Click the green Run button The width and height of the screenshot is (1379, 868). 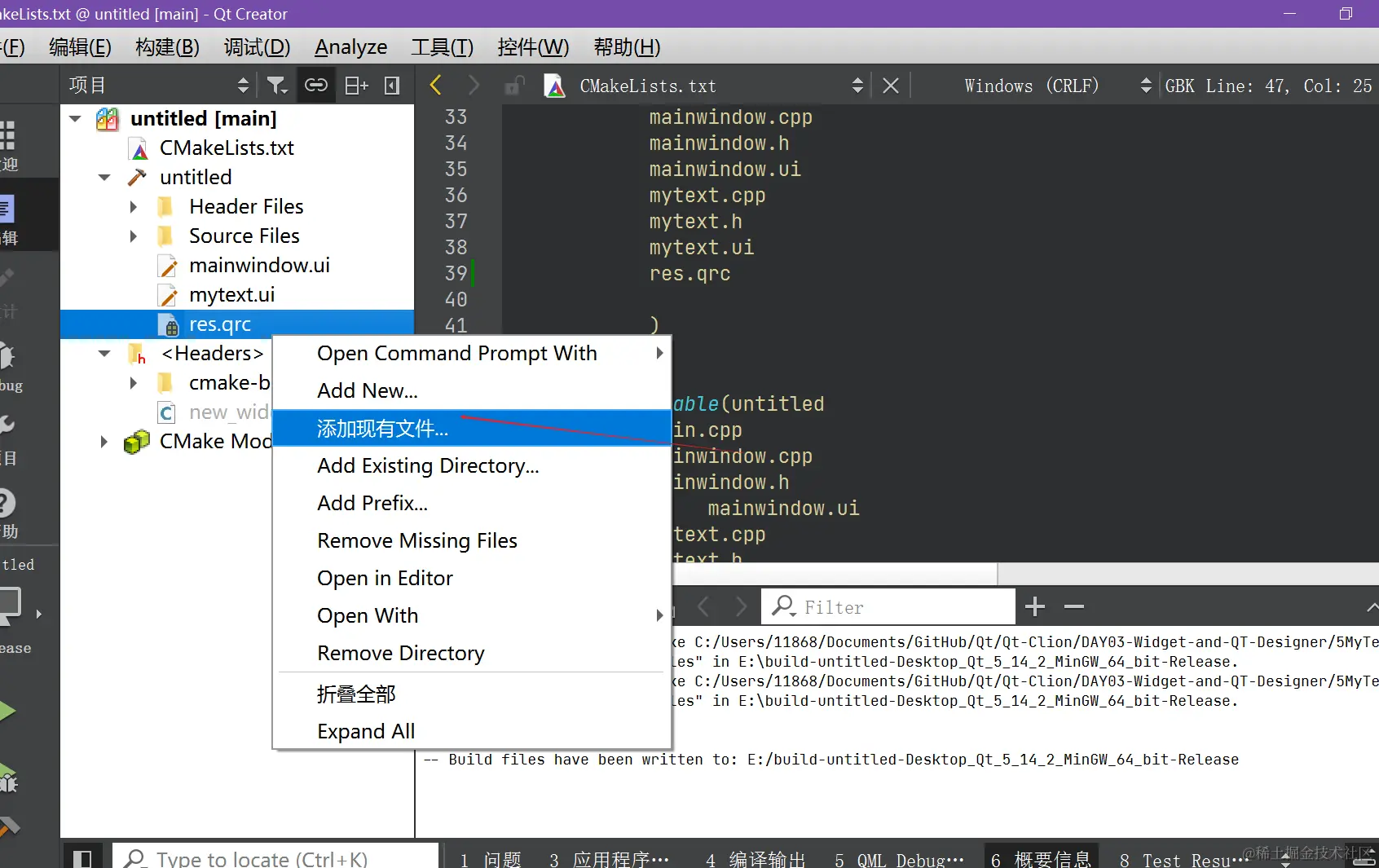7,711
